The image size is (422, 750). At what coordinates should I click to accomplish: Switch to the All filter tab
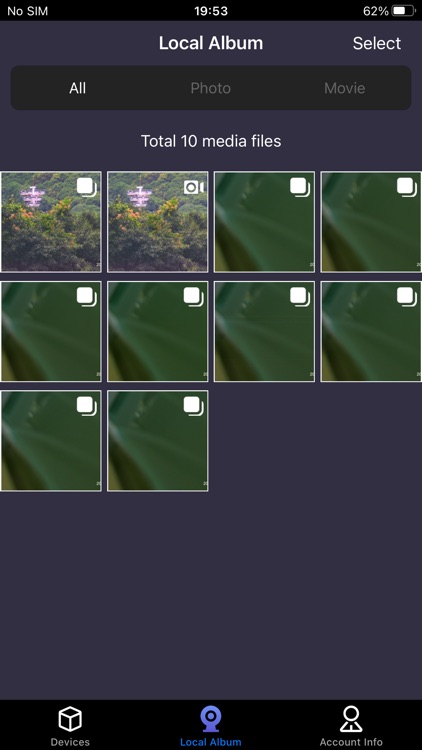(78, 88)
